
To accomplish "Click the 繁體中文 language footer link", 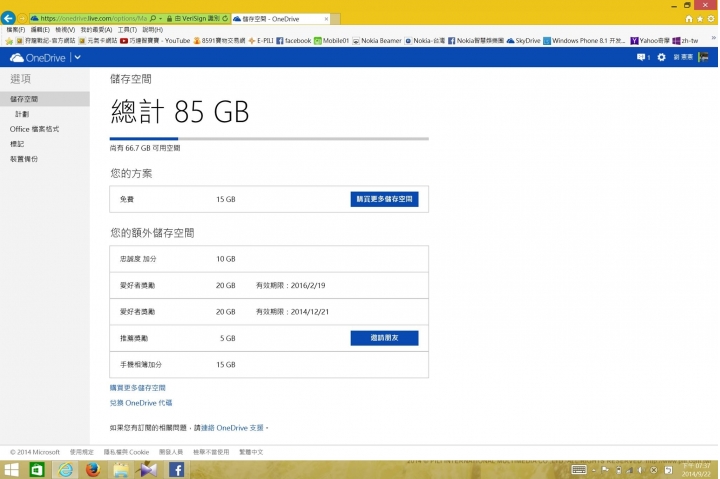I will point(251,452).
